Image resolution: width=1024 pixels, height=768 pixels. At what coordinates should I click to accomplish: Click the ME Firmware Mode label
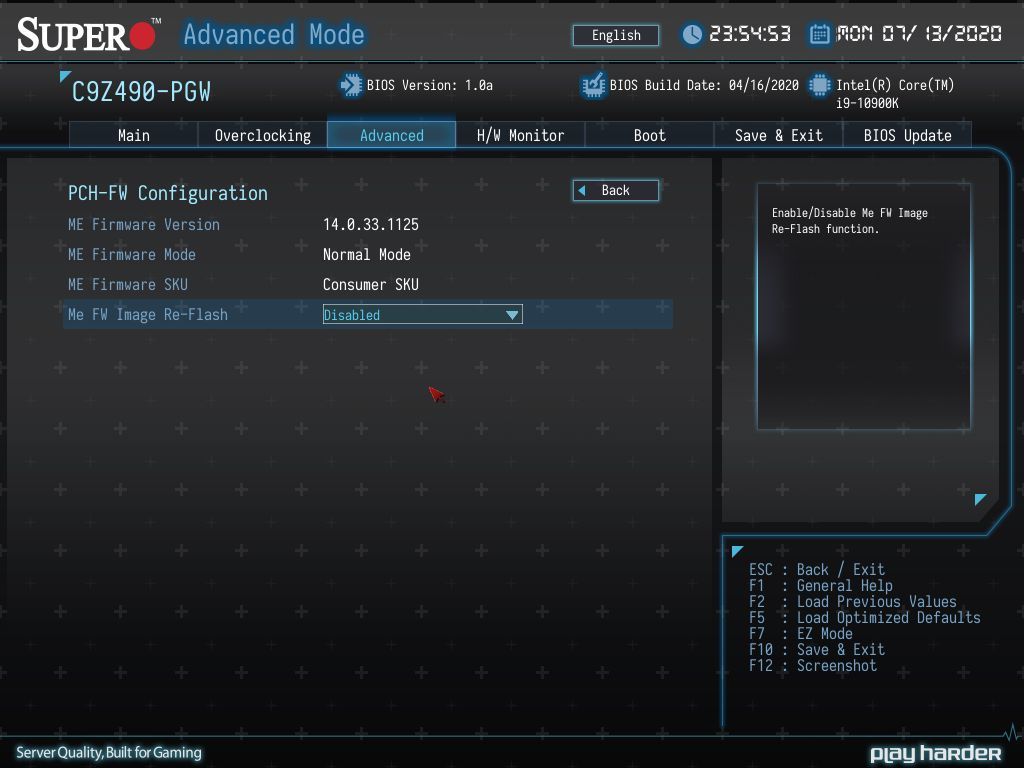click(x=132, y=255)
